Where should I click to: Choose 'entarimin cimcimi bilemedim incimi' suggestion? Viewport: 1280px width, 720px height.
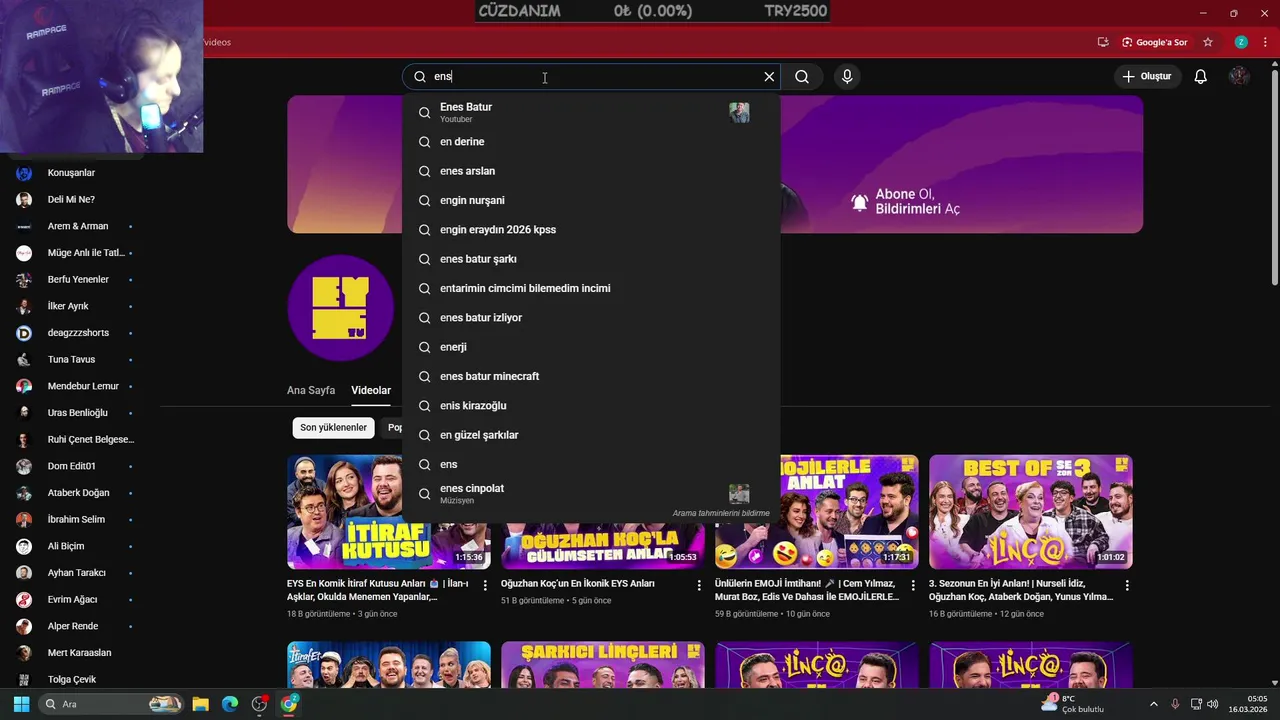click(591, 288)
